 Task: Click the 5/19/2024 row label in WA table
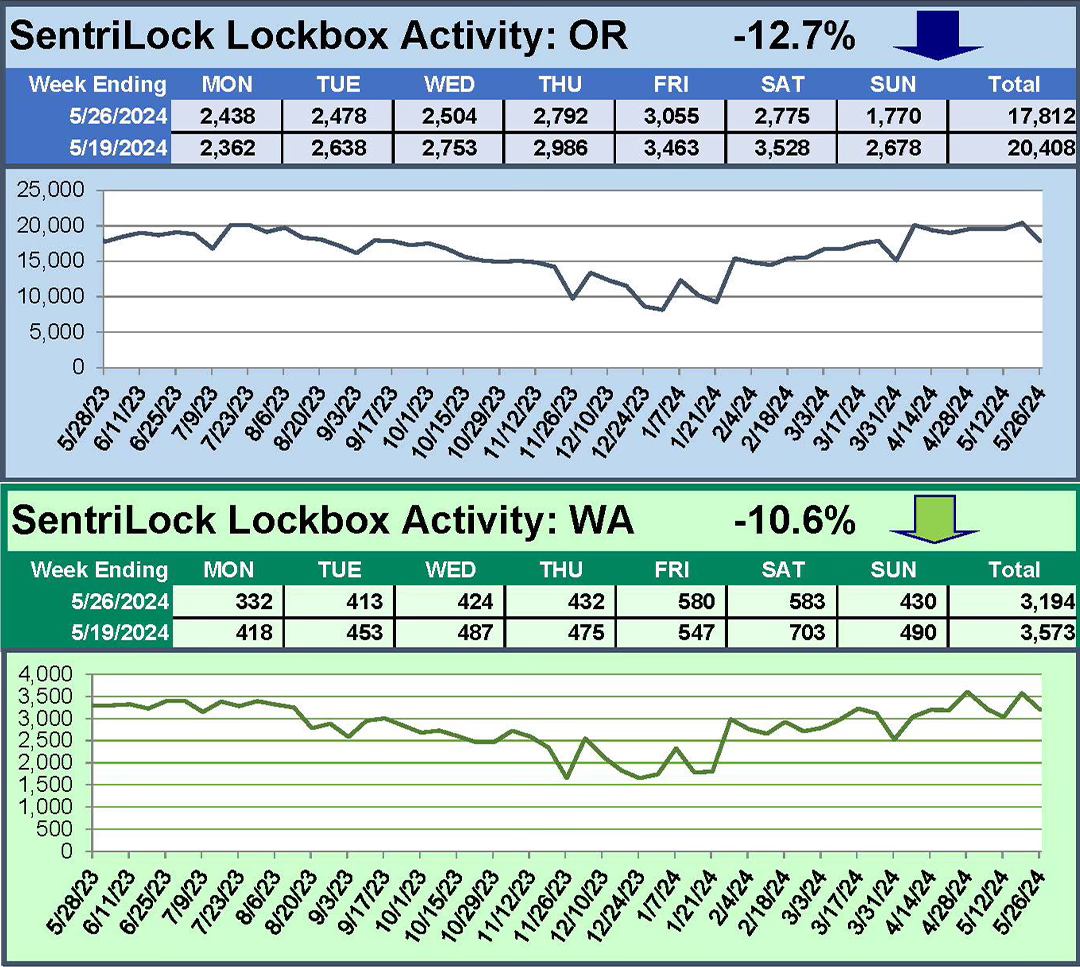pos(120,632)
